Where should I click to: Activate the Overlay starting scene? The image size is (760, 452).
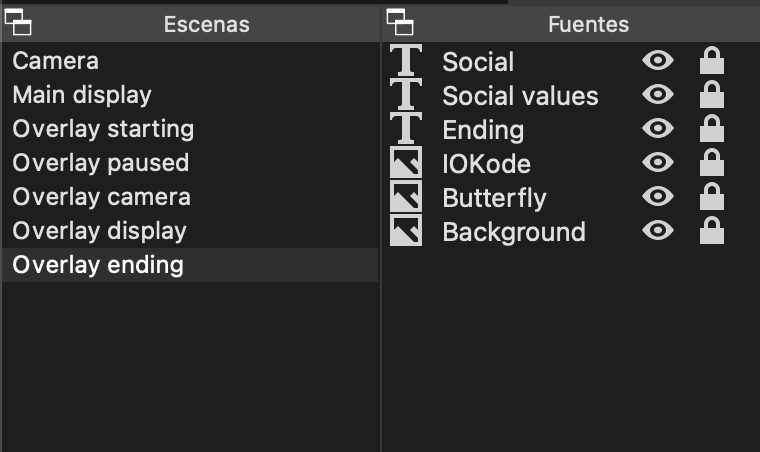click(103, 129)
